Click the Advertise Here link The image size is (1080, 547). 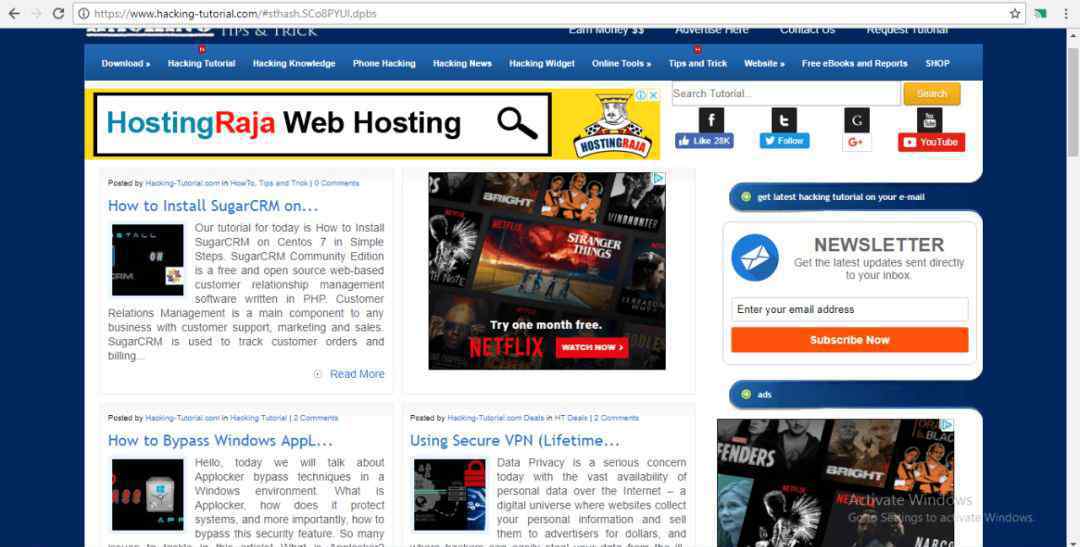(x=712, y=30)
